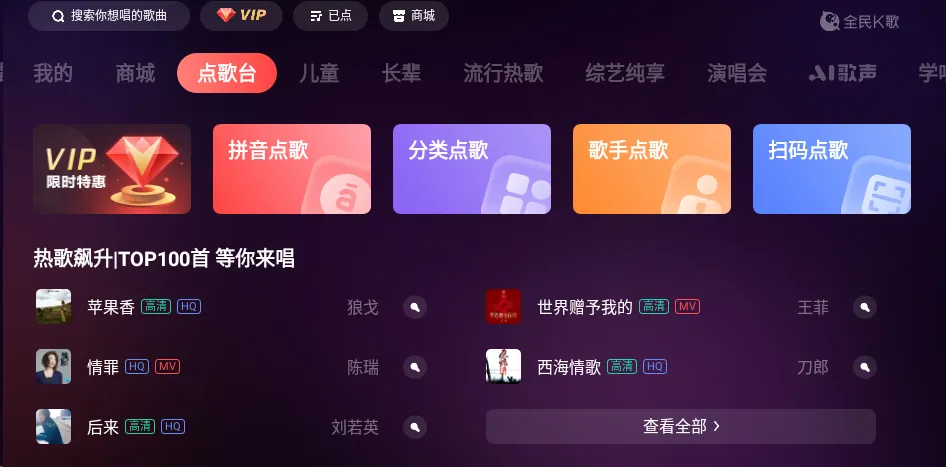
Task: Open the 已点 queued songs list
Action: click(331, 16)
